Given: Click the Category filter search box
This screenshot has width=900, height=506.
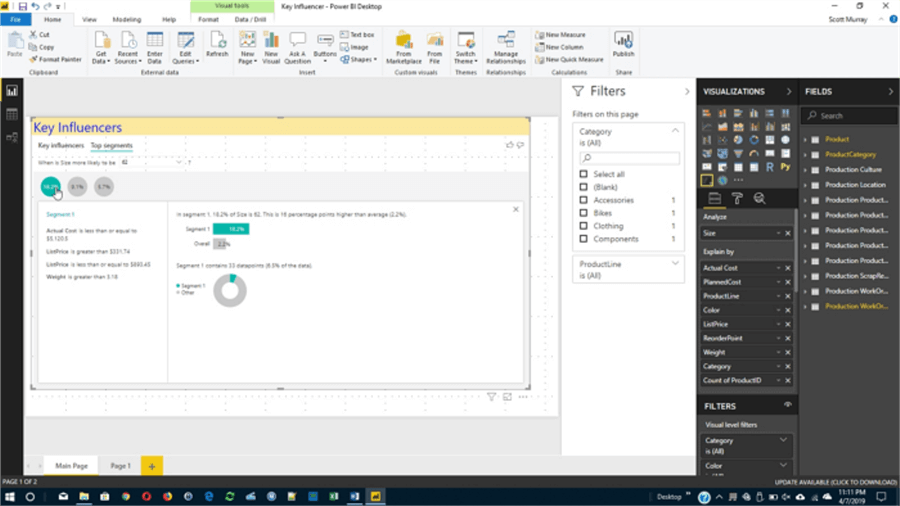Looking at the screenshot, I should click(630, 158).
